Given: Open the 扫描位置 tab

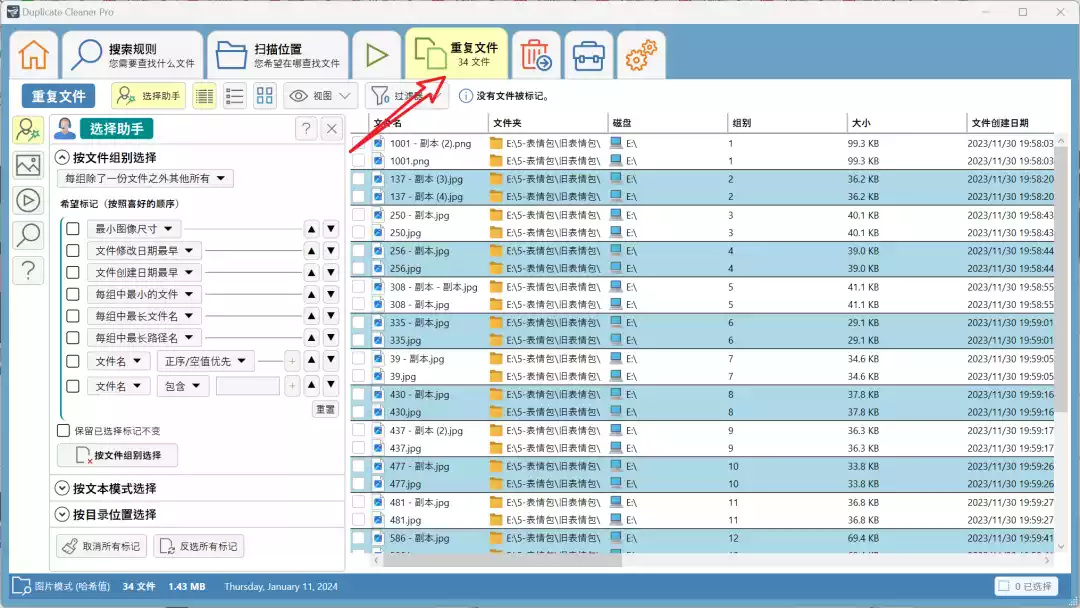Looking at the screenshot, I should pyautogui.click(x=277, y=55).
